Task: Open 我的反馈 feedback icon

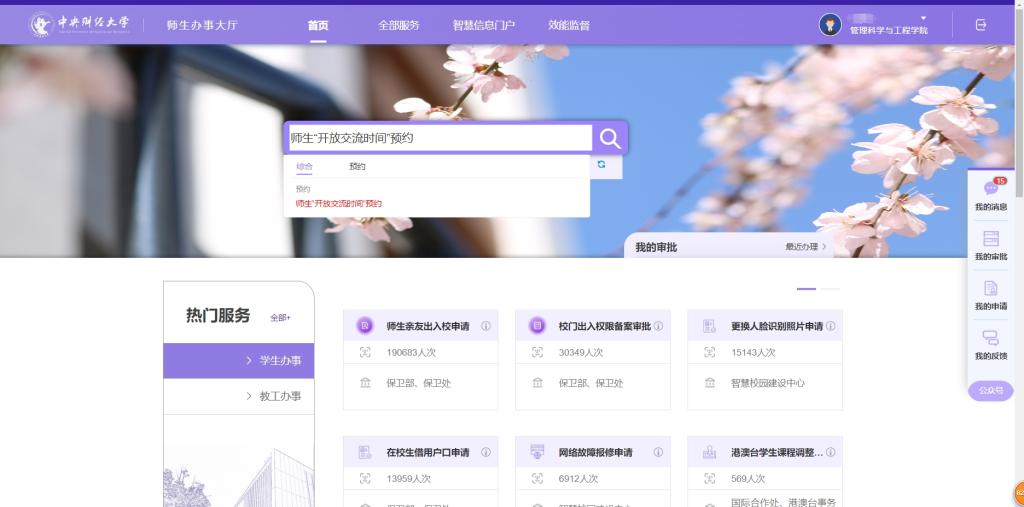Action: [990, 340]
